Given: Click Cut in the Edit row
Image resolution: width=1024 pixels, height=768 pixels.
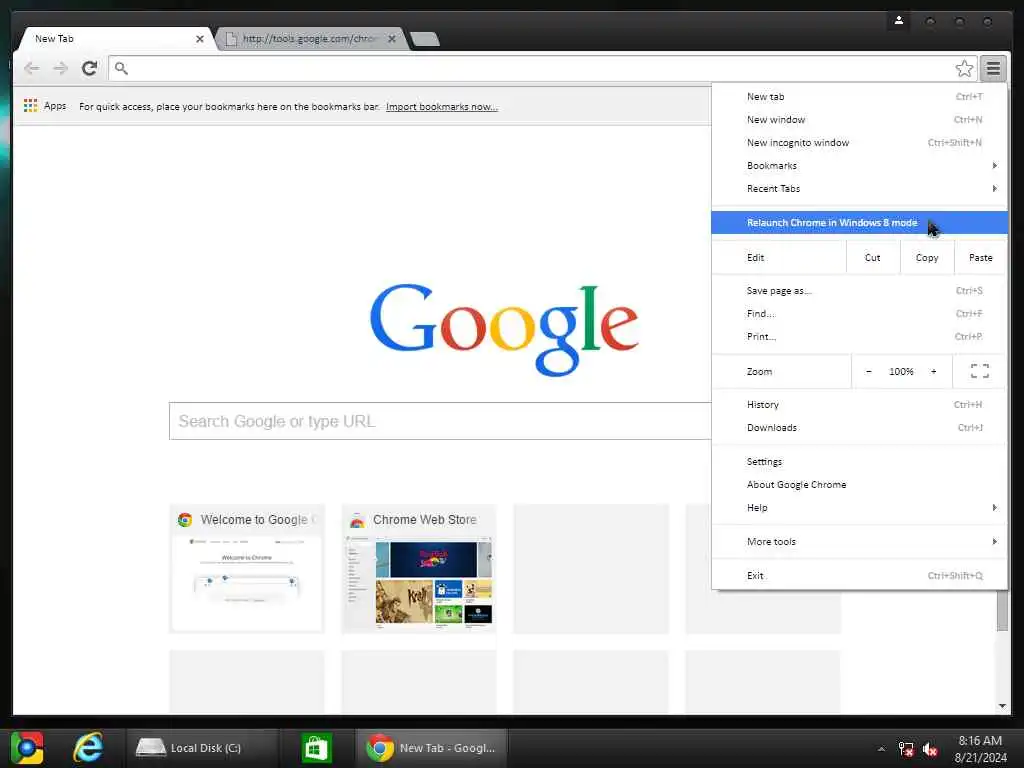Looking at the screenshot, I should [872, 257].
